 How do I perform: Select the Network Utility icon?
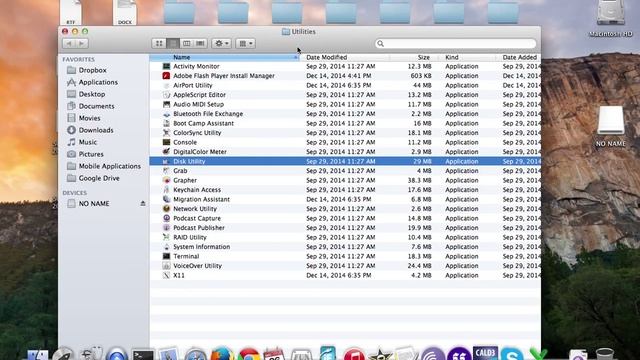[166, 209]
